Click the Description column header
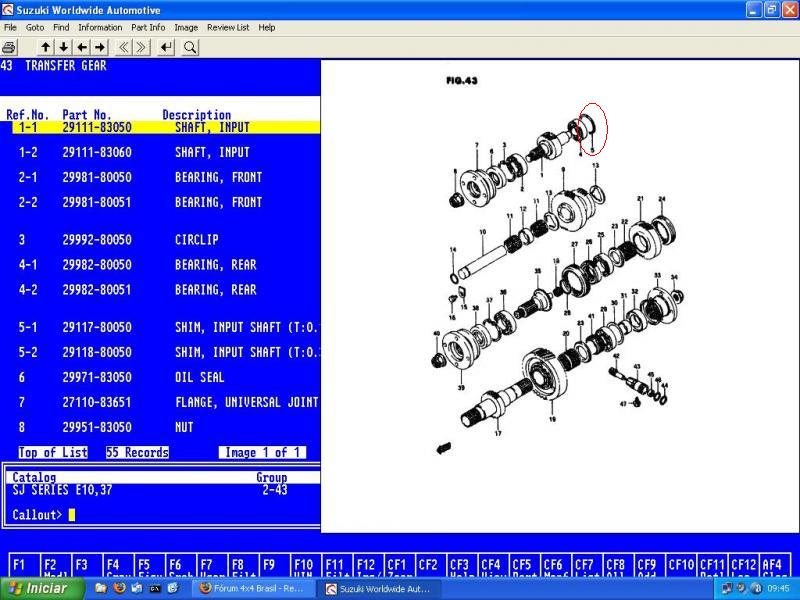The image size is (800, 600). tap(196, 115)
